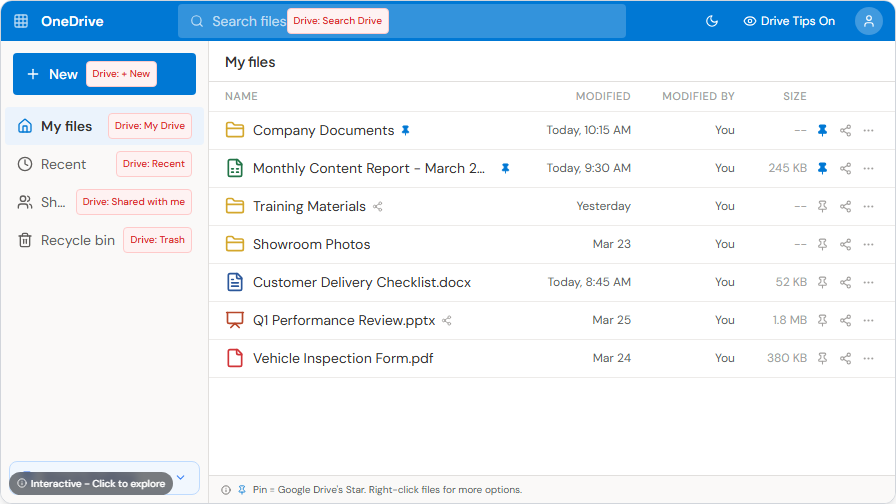Viewport: 896px width, 504px height.
Task: Select My files in sidebar
Action: point(104,126)
